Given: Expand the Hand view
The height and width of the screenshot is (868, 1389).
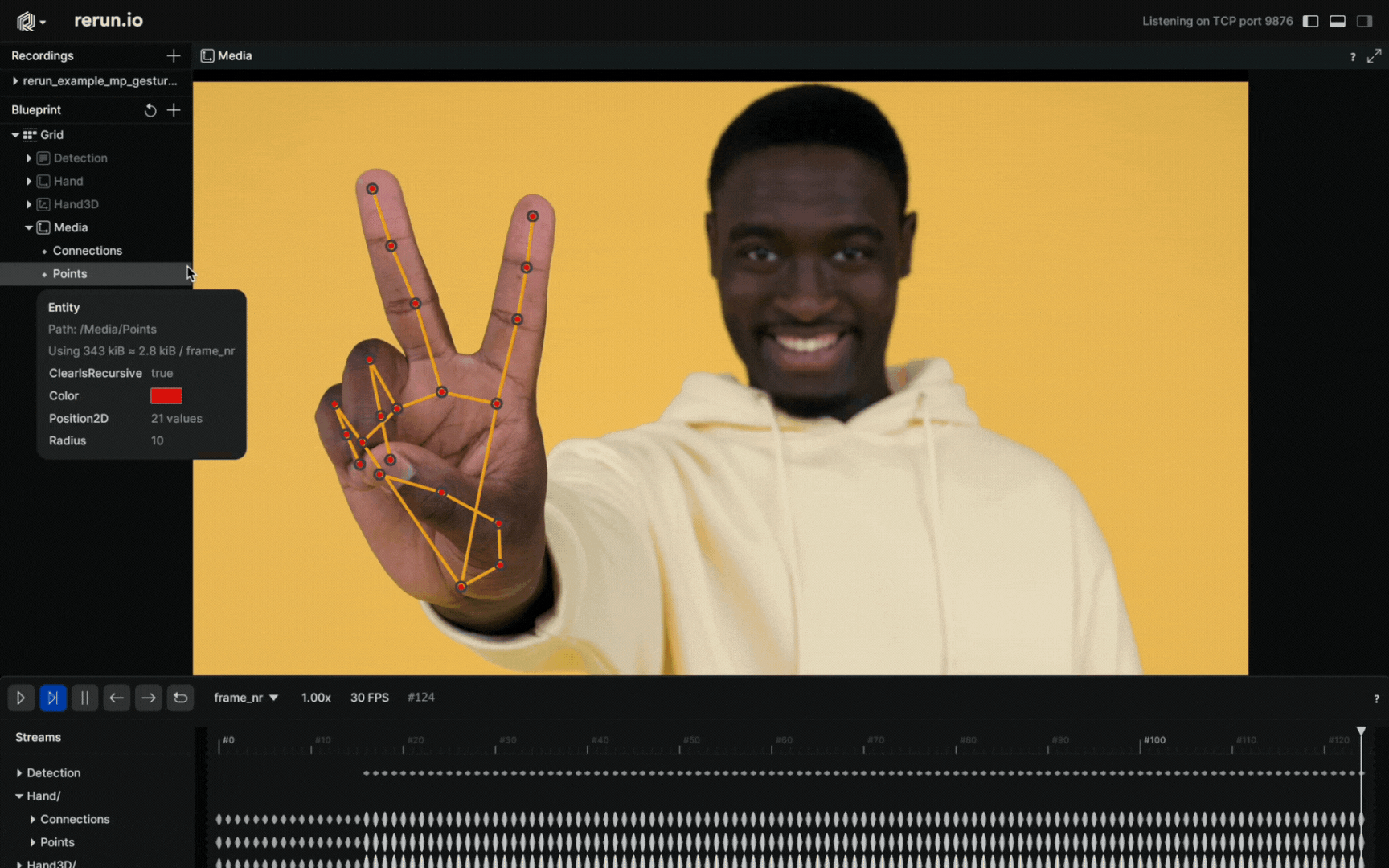Looking at the screenshot, I should (29, 182).
